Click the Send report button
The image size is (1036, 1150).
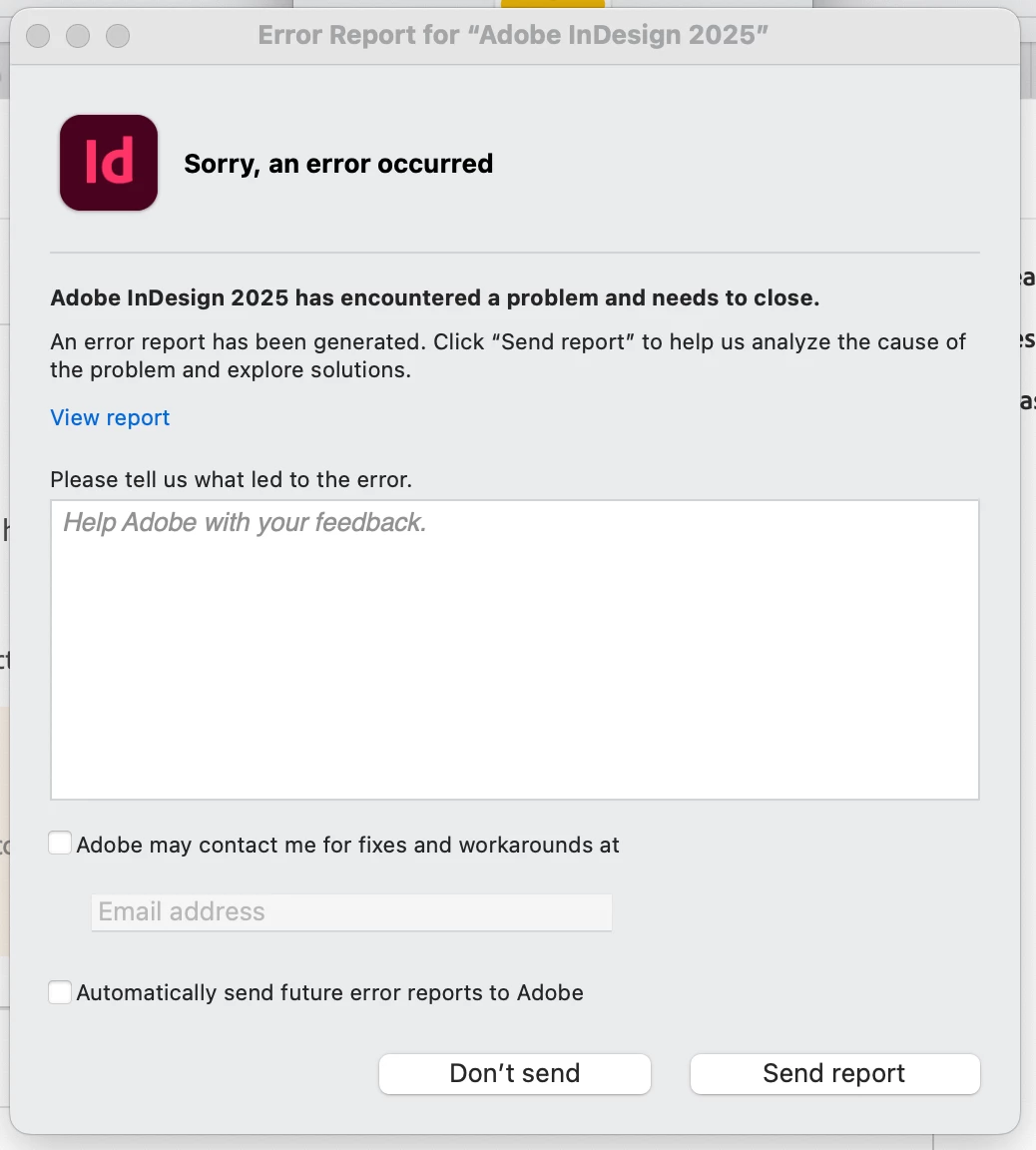point(834,1074)
